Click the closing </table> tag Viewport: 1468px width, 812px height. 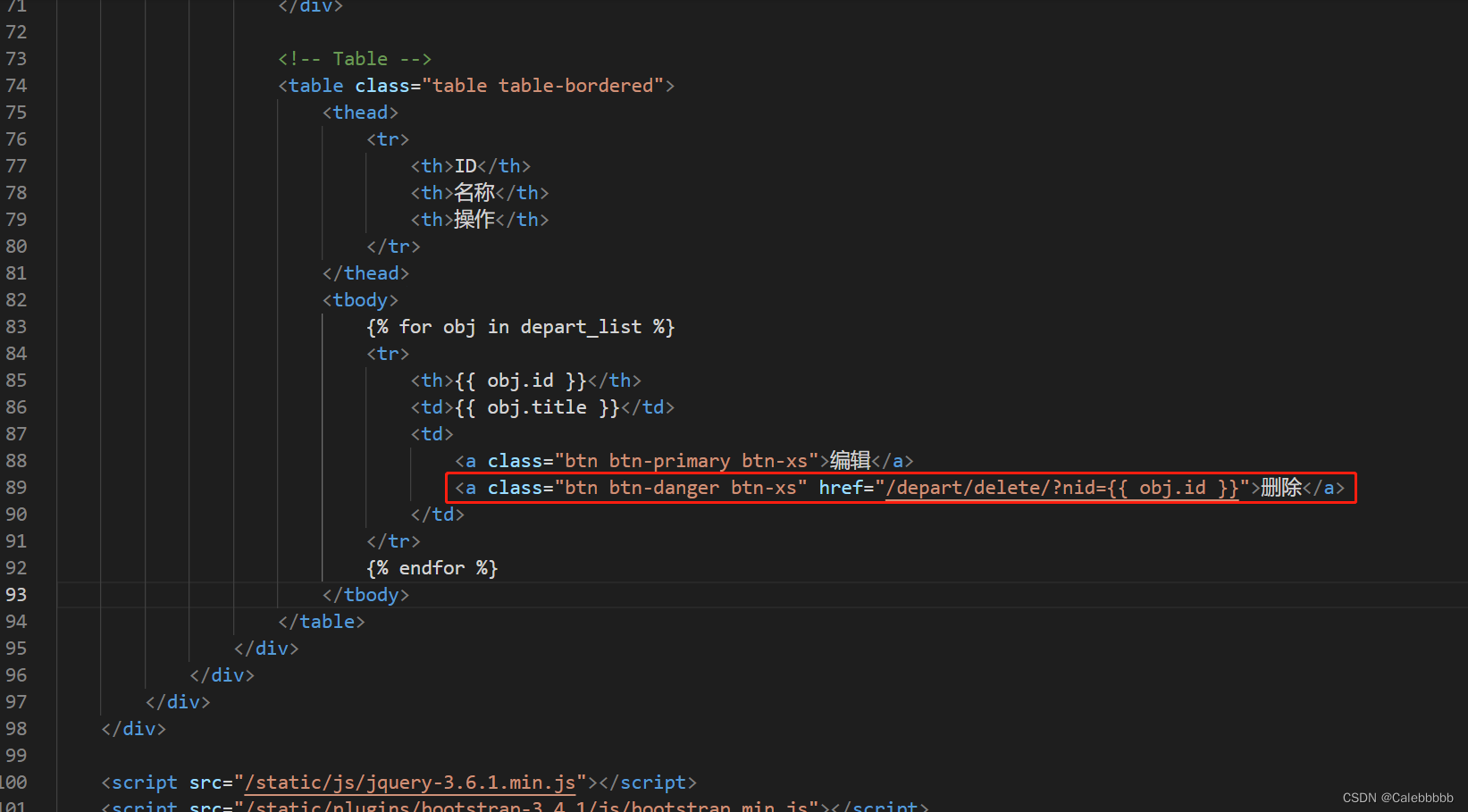coord(322,622)
